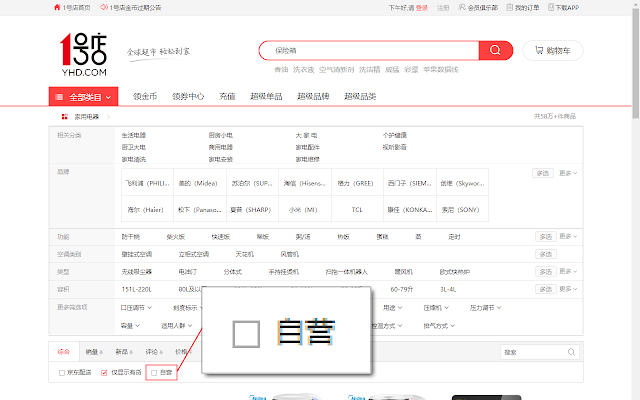Screen dimensions: 640x400
Task: Choose the 151L-220L capacity filter
Action: [x=137, y=289]
